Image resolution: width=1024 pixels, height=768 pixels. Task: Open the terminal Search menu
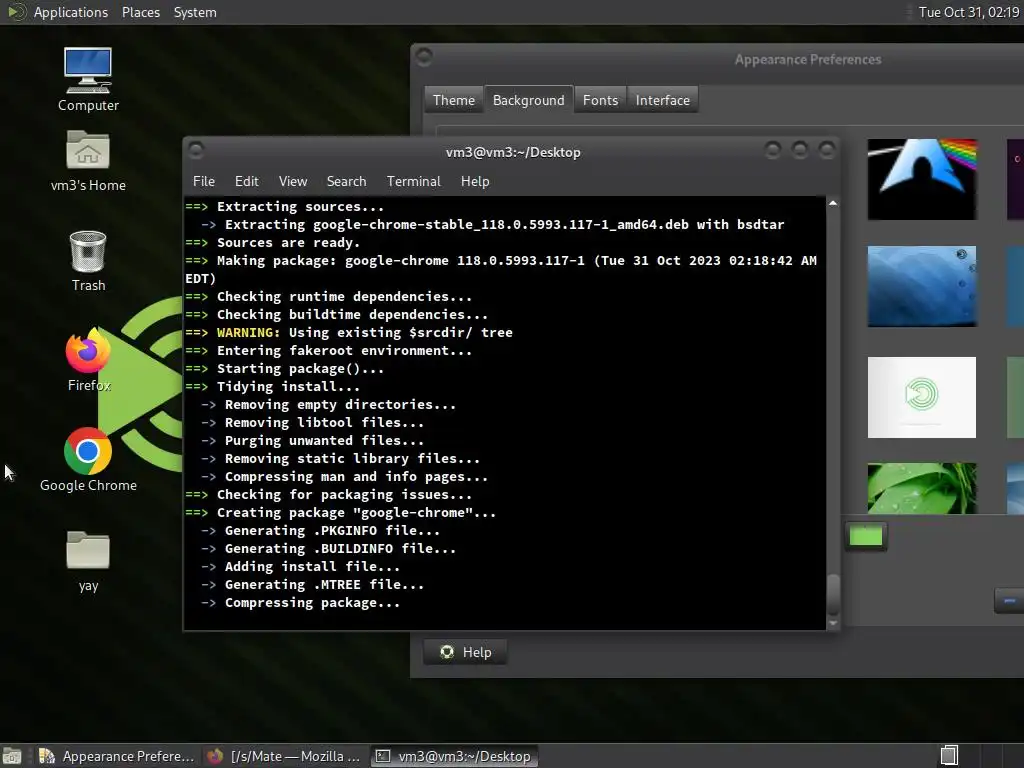pyautogui.click(x=346, y=182)
